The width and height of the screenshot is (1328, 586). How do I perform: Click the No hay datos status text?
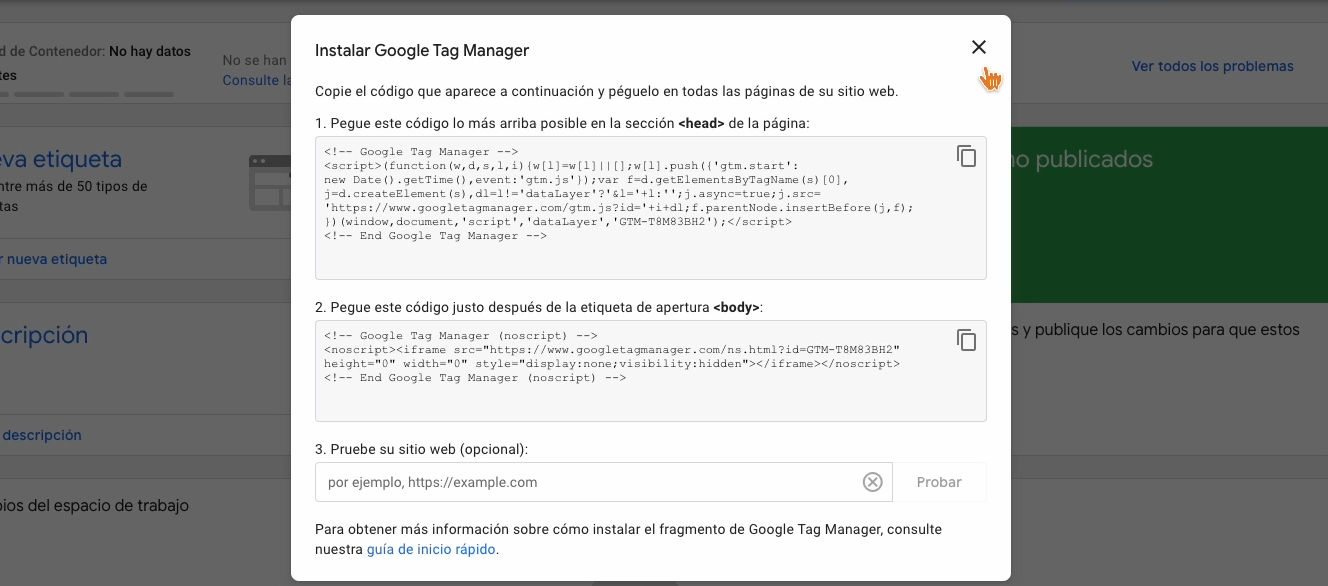click(149, 51)
